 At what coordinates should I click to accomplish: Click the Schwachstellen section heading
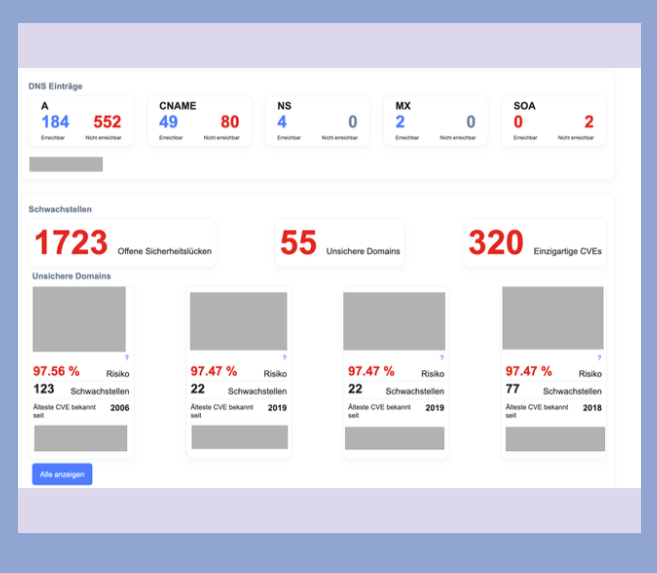[x=60, y=209]
